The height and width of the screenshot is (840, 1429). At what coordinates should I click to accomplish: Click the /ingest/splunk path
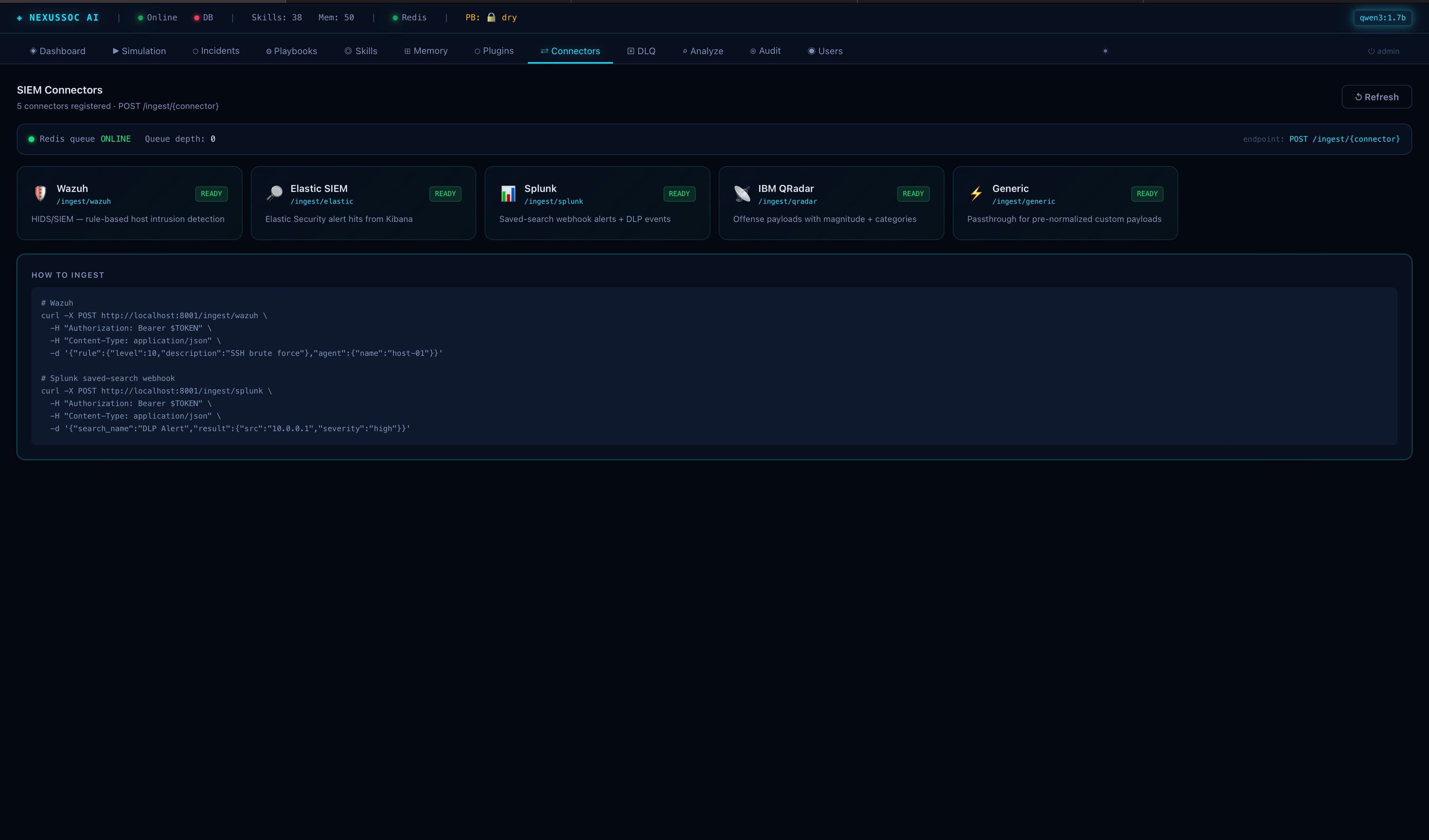pos(553,202)
